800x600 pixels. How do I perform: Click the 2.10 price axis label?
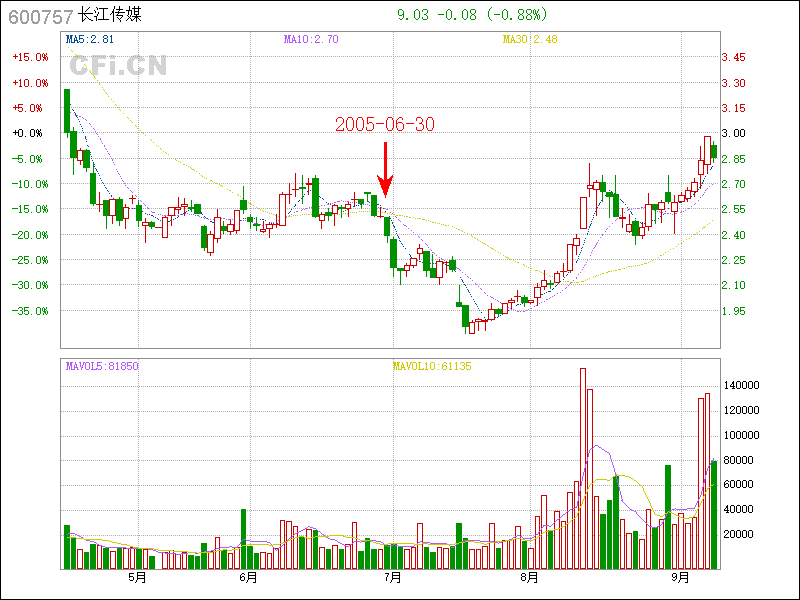(x=734, y=285)
